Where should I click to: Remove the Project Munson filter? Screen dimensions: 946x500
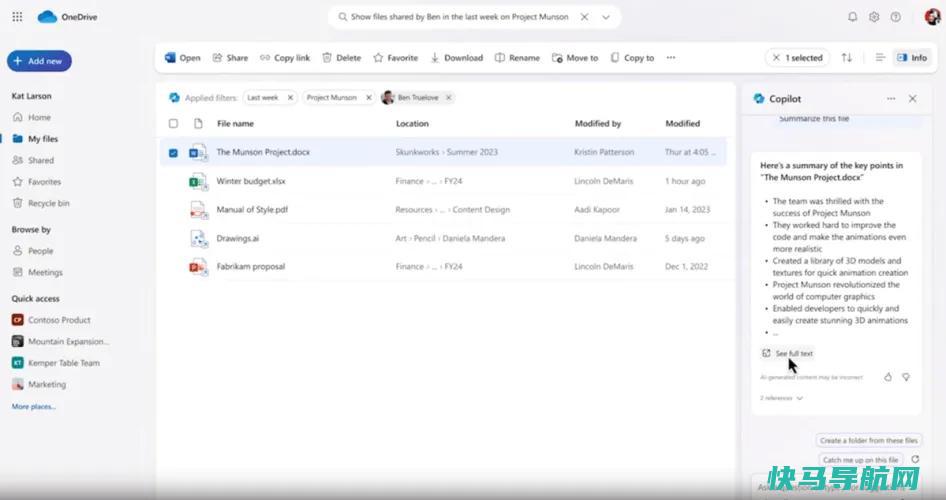click(369, 98)
